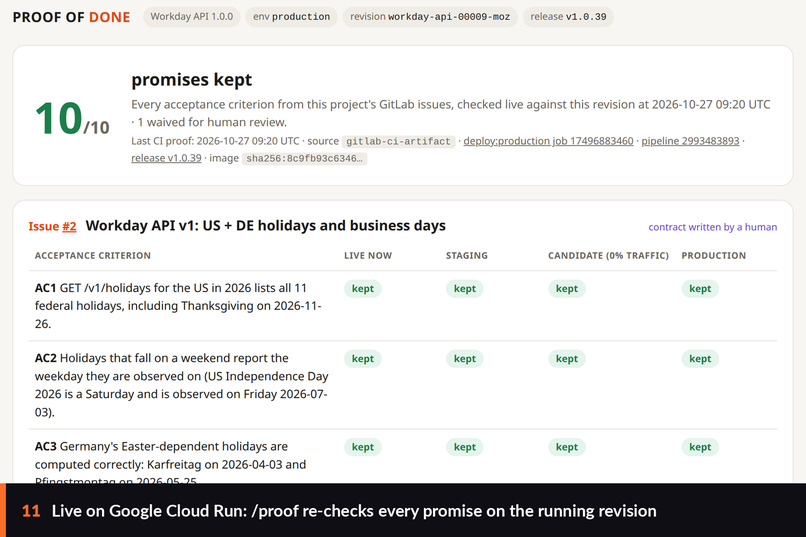The width and height of the screenshot is (806, 537).
Task: Click the LIVE NOW column header
Action: coord(368,255)
